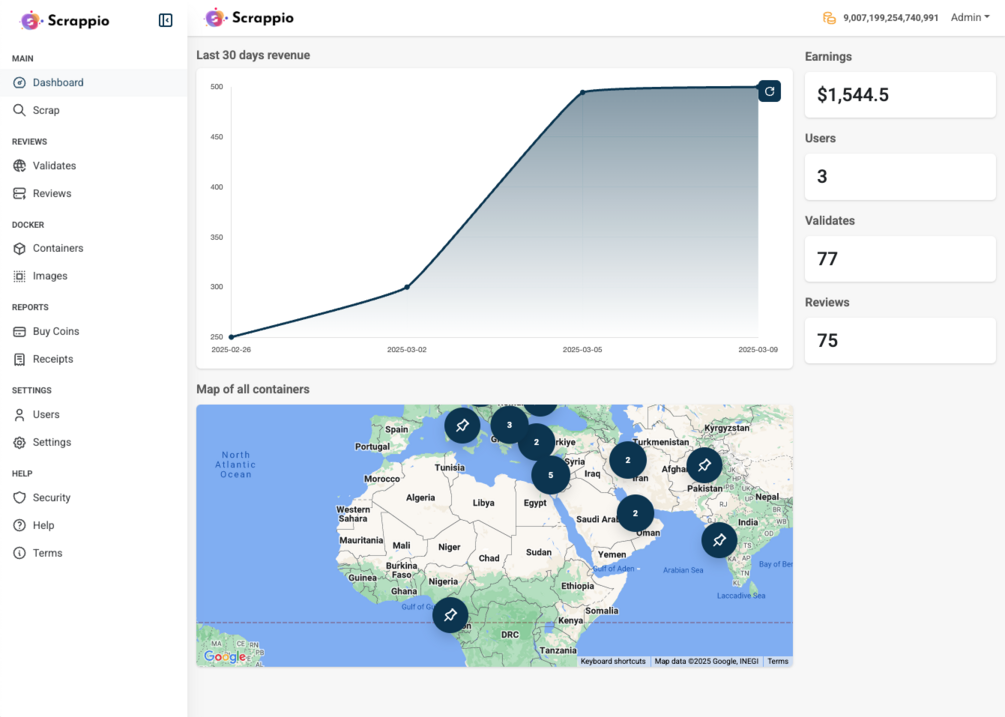This screenshot has height=717, width=1005.
Task: Select the pin marker over Pakistan
Action: pyautogui.click(x=704, y=465)
